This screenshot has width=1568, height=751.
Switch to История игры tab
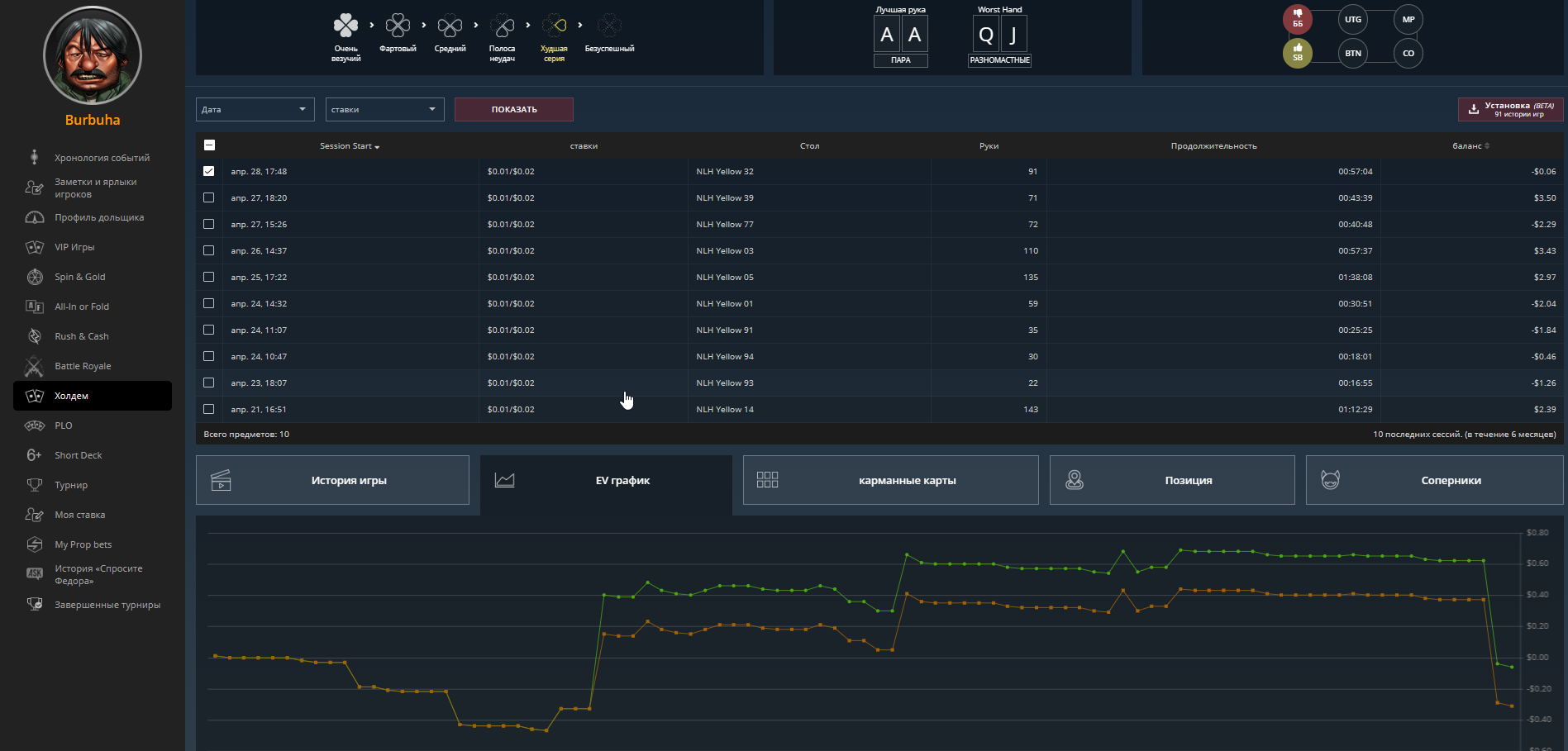click(332, 480)
